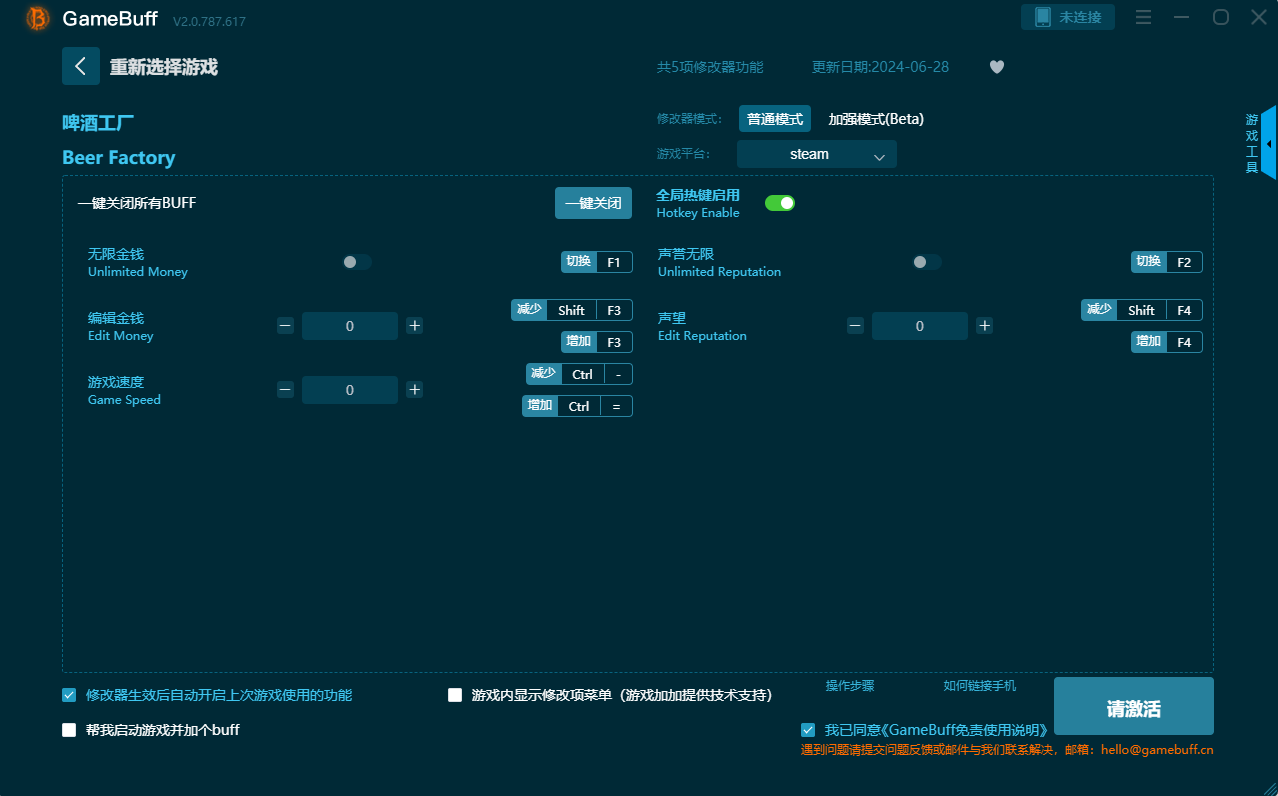Image resolution: width=1278 pixels, height=796 pixels.
Task: Decrease Game Speed with minus icon
Action: 285,390
